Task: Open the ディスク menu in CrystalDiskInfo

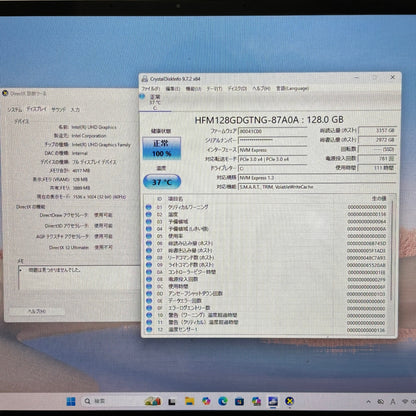Action: (x=237, y=89)
